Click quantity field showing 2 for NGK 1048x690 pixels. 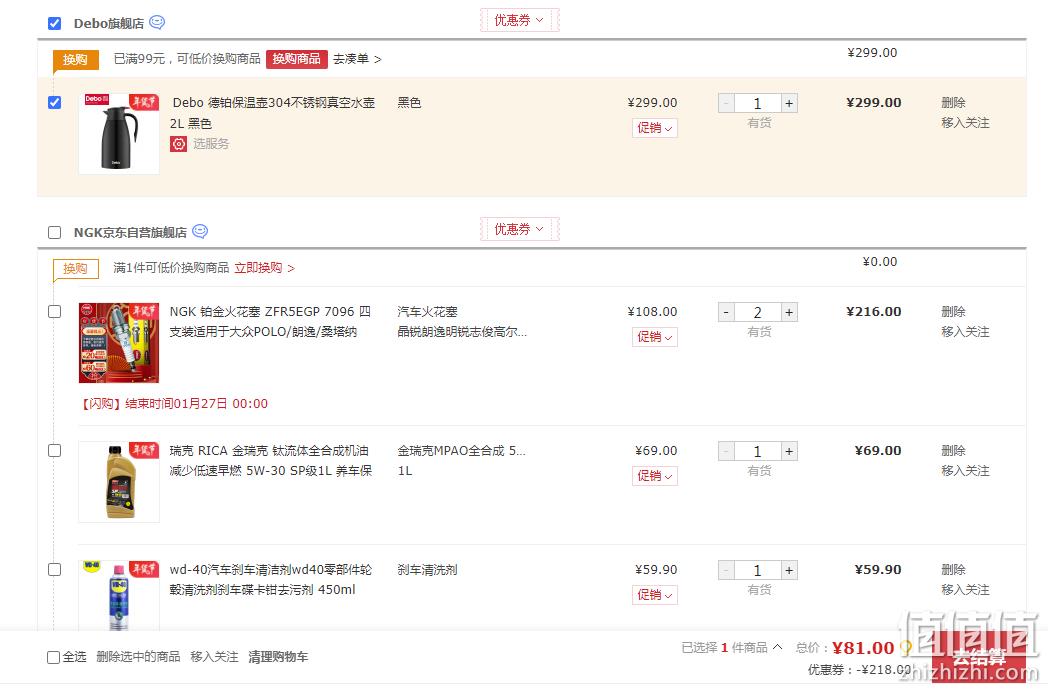click(x=758, y=312)
